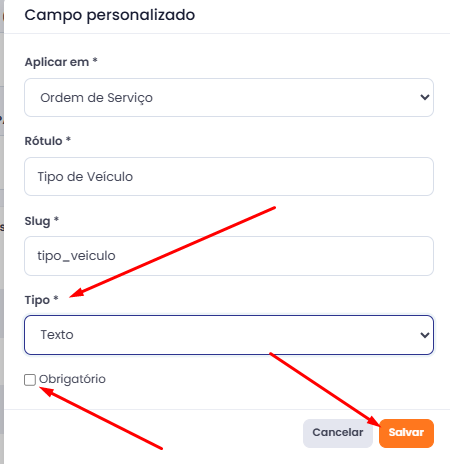The width and height of the screenshot is (450, 464).
Task: Enable the Obrigatório checkbox
Action: click(x=30, y=379)
